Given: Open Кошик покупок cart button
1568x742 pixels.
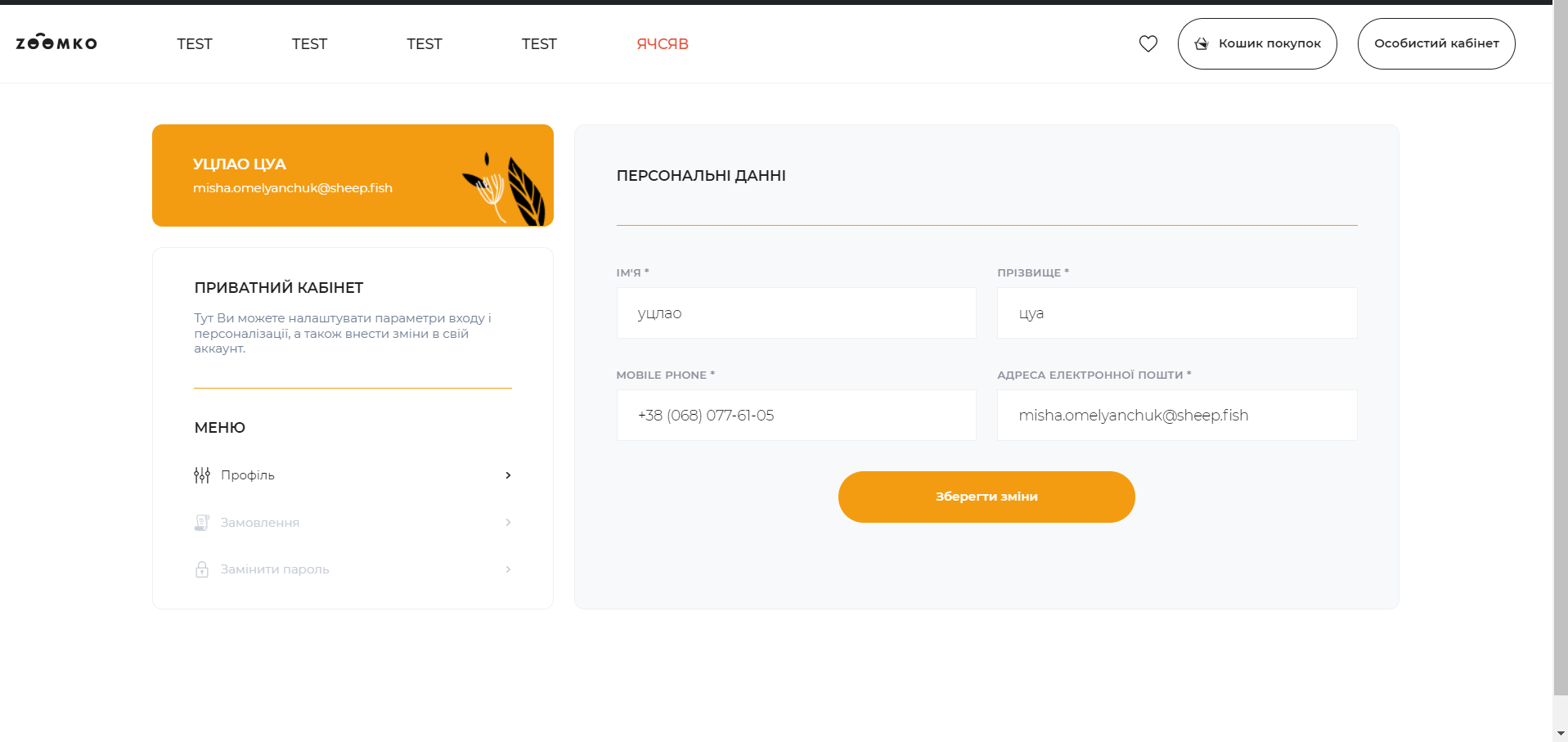Looking at the screenshot, I should [x=1257, y=43].
